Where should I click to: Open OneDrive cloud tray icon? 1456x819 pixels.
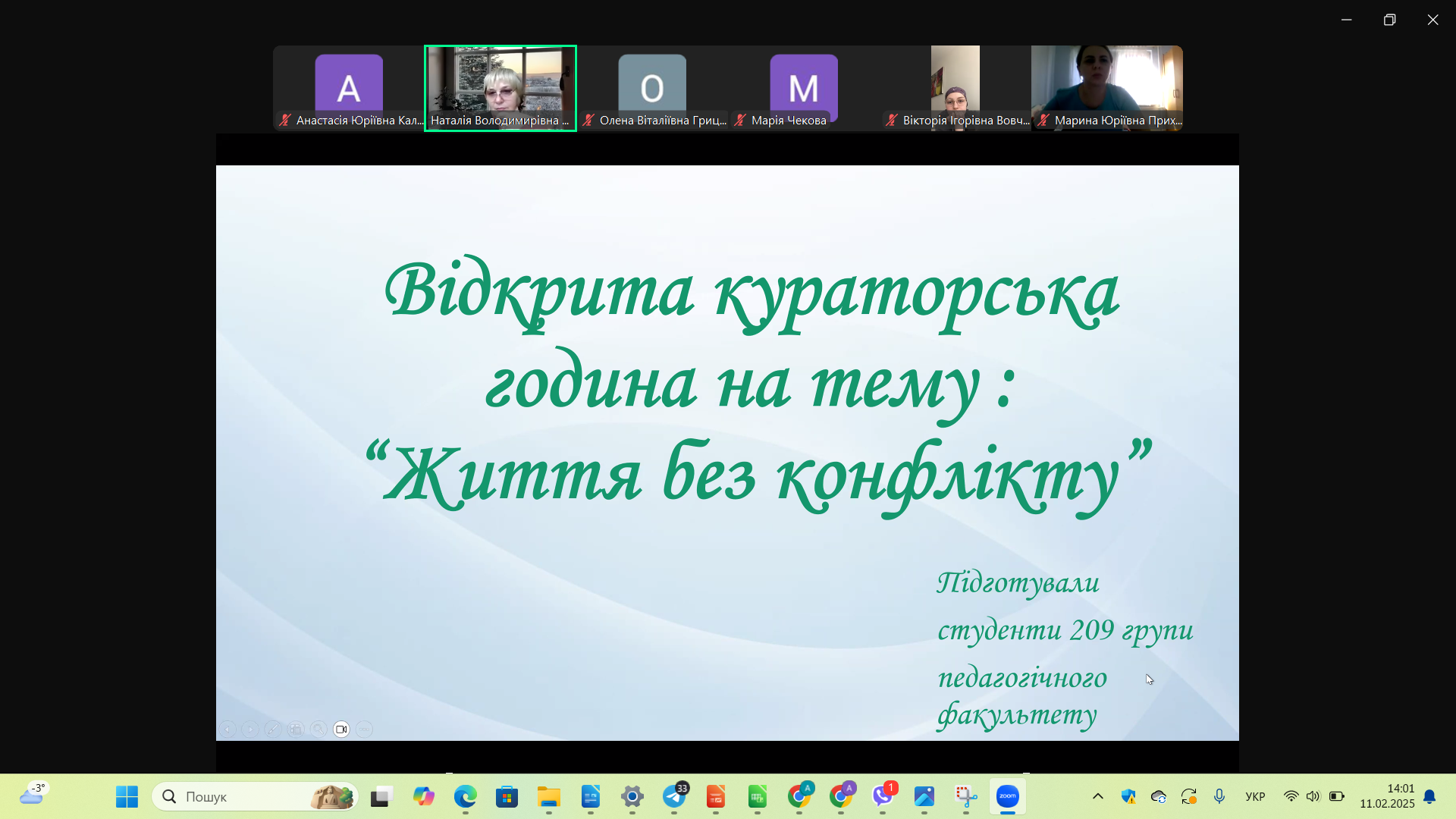click(1158, 796)
